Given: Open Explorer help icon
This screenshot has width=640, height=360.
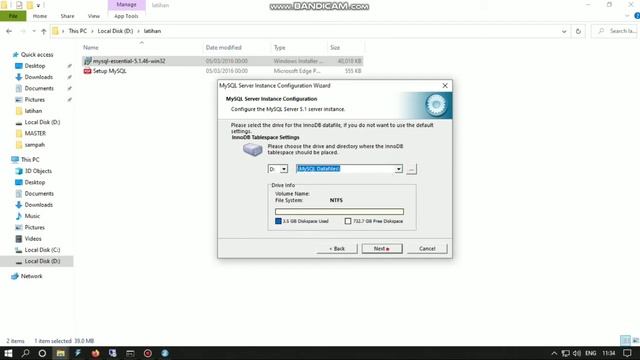Looking at the screenshot, I should (x=637, y=16).
